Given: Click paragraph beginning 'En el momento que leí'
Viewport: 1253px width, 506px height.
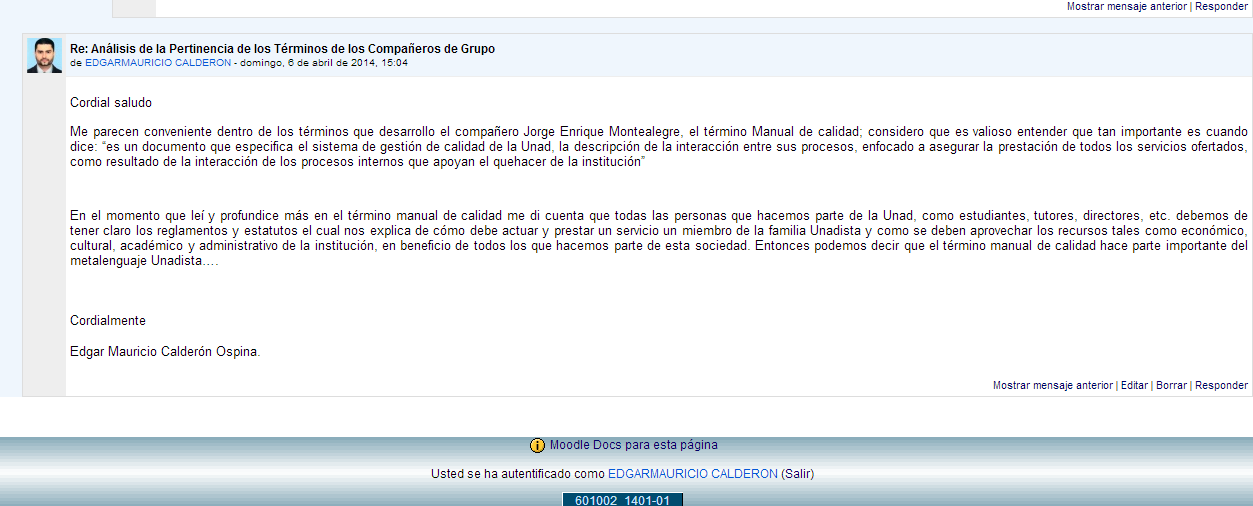Looking at the screenshot, I should click(x=658, y=238).
